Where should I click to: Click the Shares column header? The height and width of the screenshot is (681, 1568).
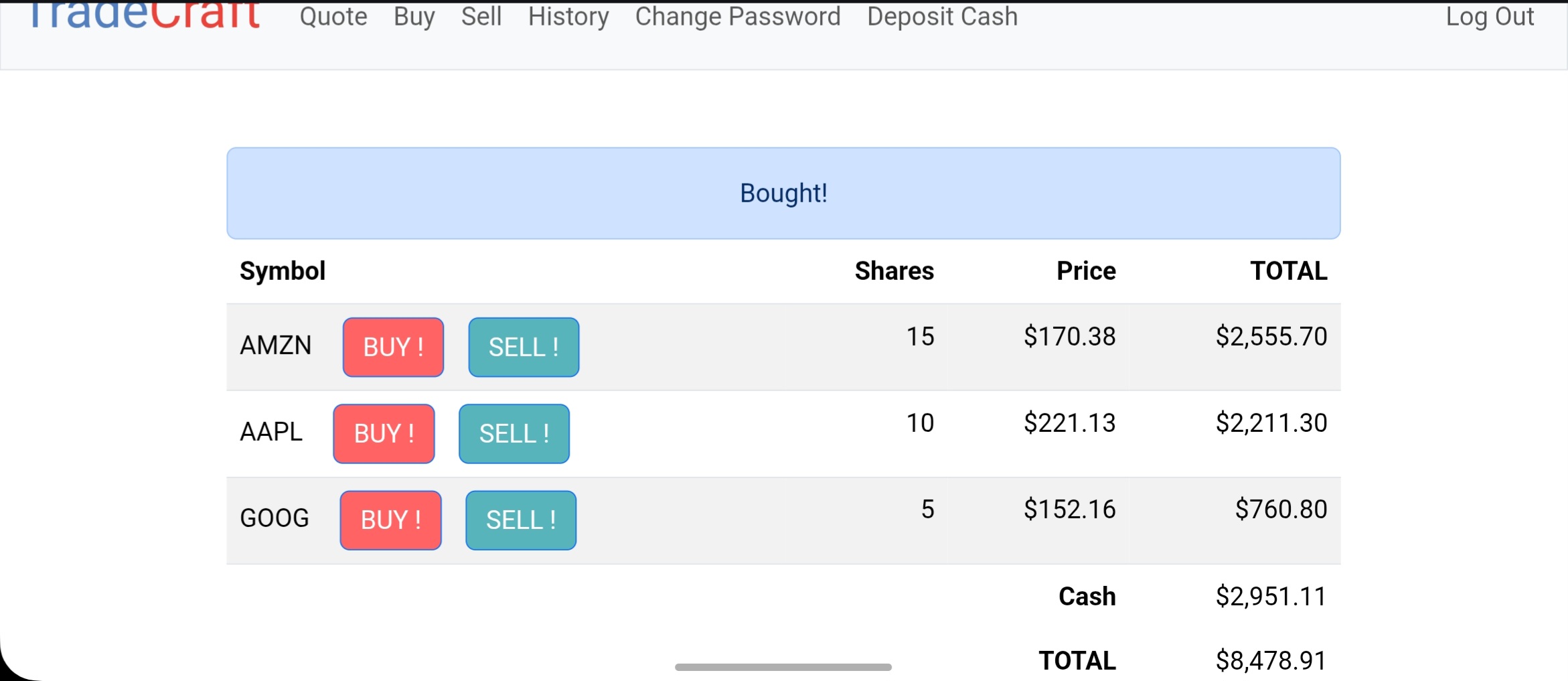tap(894, 271)
